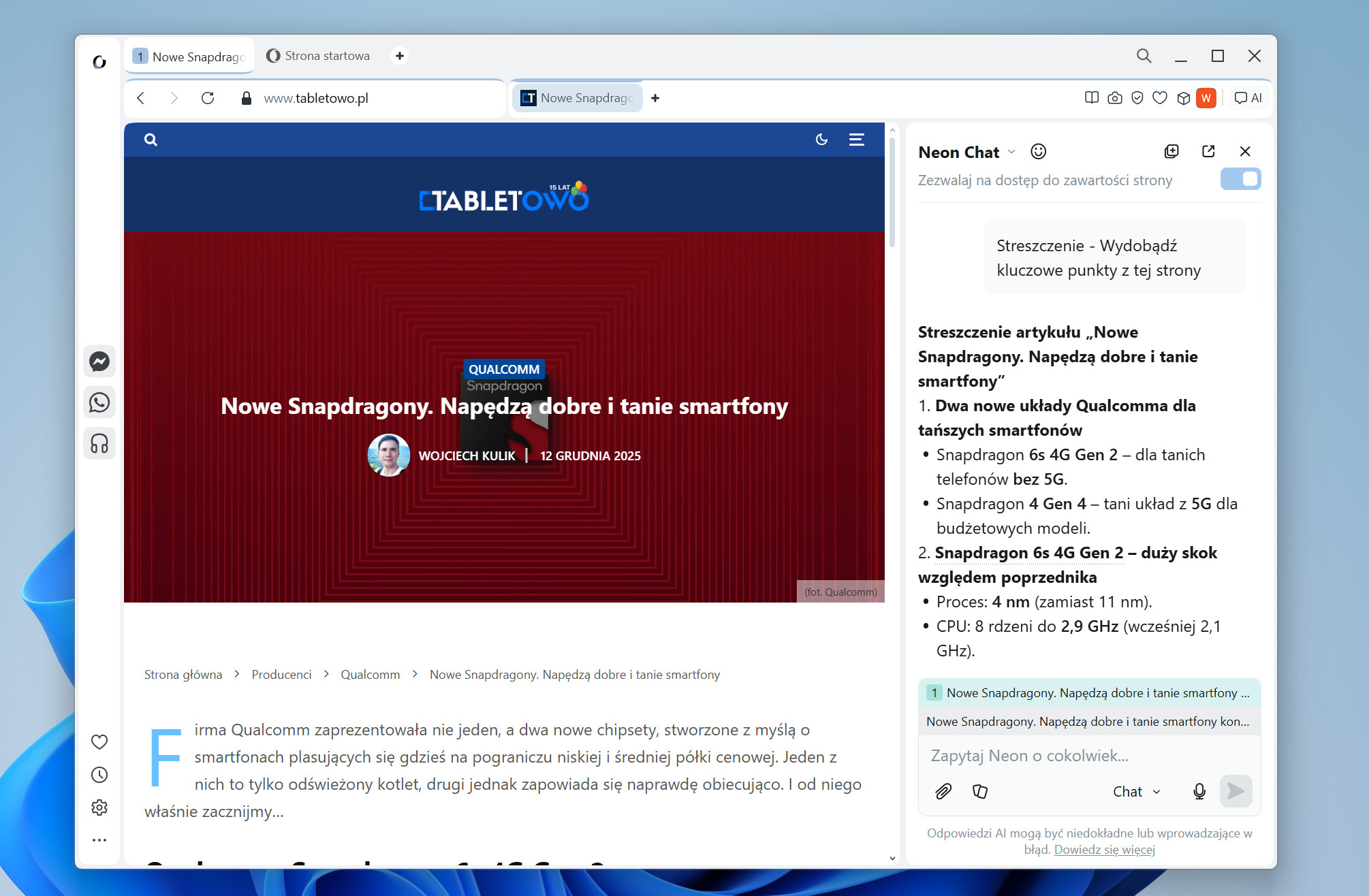Switch to the Strona startowa tab
The image size is (1369, 896).
[319, 56]
